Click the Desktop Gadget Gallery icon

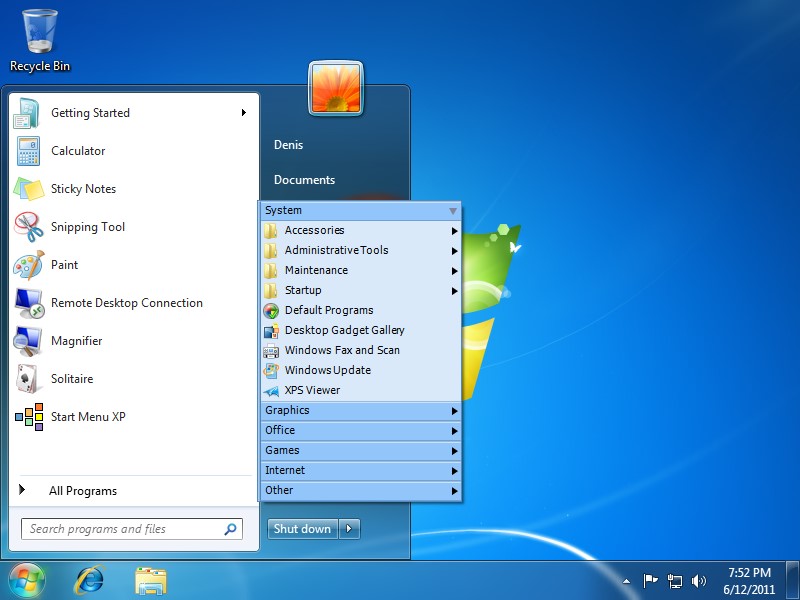tap(271, 331)
